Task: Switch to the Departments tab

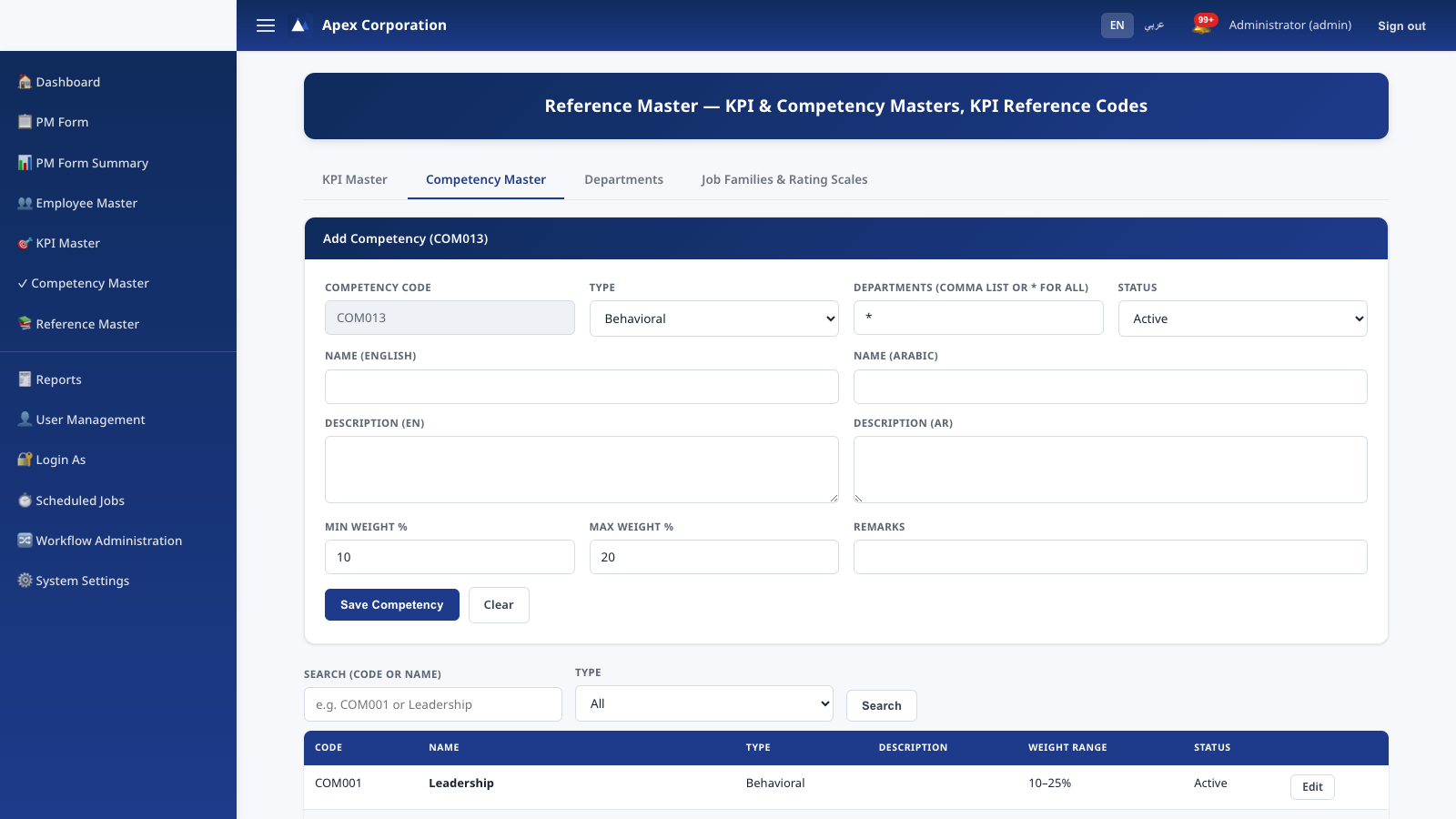Action: click(623, 179)
